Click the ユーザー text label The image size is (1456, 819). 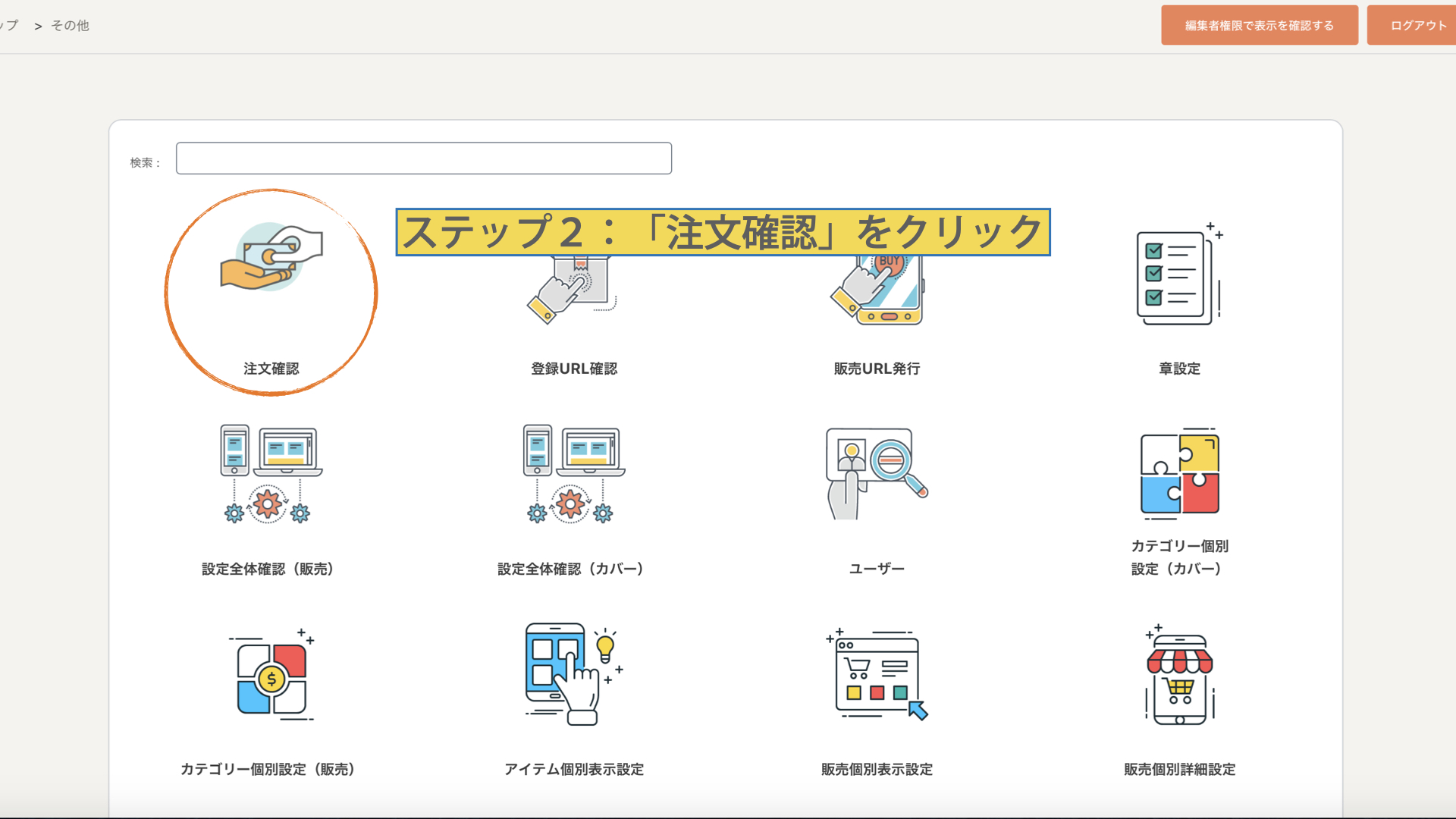tap(877, 569)
